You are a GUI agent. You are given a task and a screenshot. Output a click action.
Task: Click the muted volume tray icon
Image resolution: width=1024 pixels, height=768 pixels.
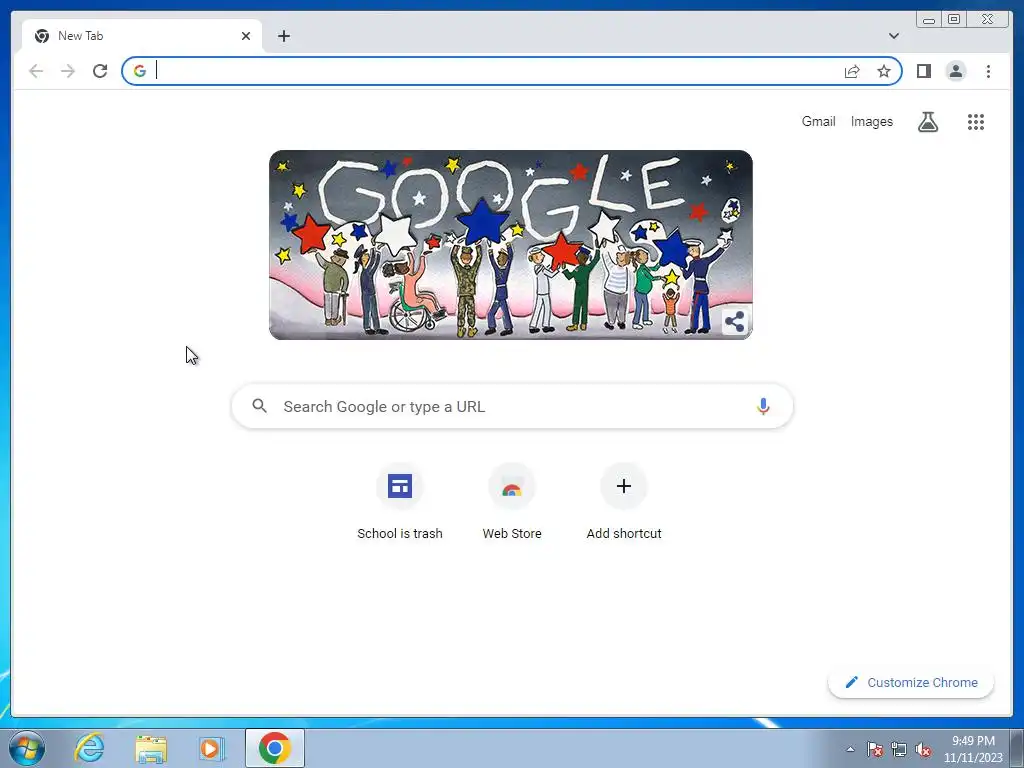tap(923, 749)
